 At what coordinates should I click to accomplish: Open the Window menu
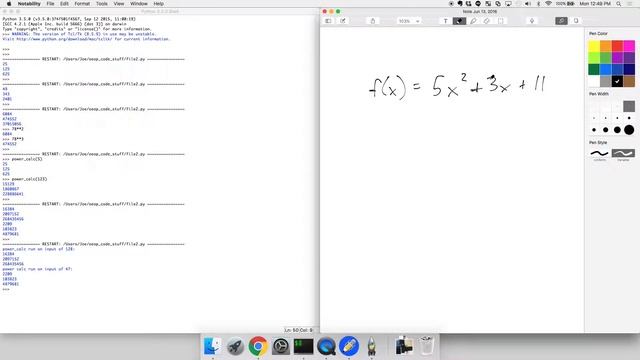(x=139, y=4)
